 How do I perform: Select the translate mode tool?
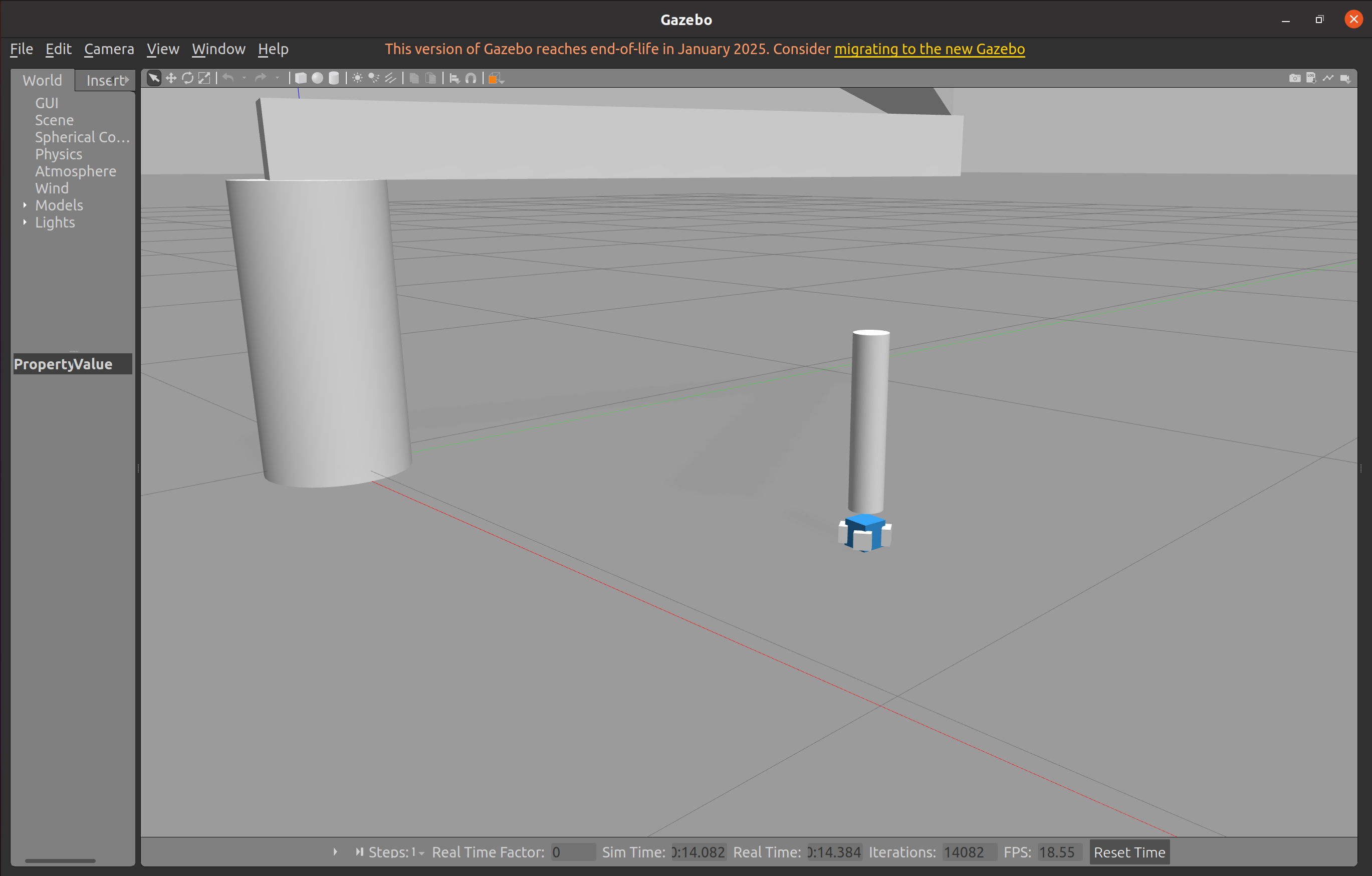171,78
